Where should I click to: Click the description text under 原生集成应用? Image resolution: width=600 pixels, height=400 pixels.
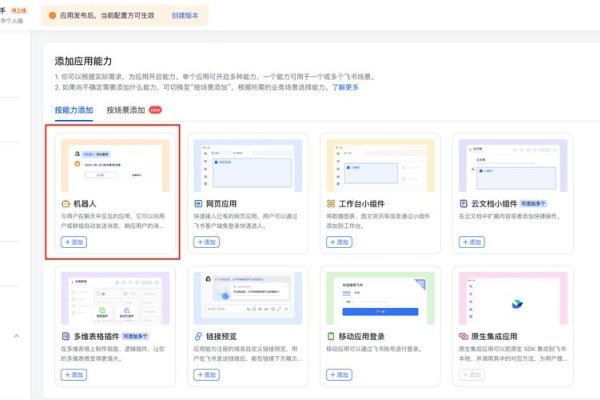pyautogui.click(x=513, y=354)
